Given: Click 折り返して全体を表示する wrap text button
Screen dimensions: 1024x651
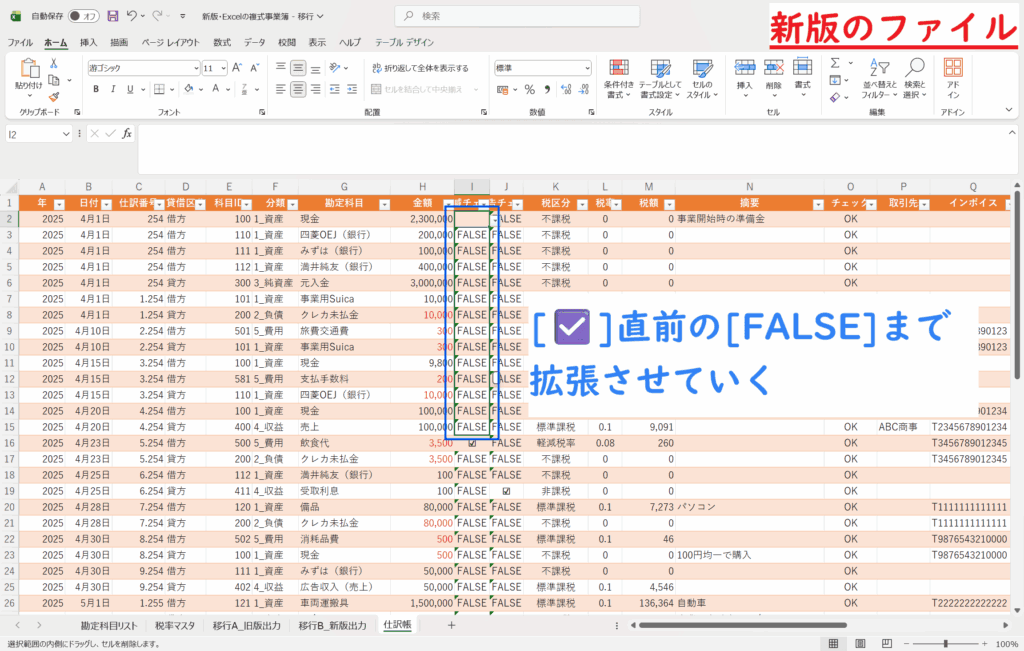Looking at the screenshot, I should click(419, 68).
